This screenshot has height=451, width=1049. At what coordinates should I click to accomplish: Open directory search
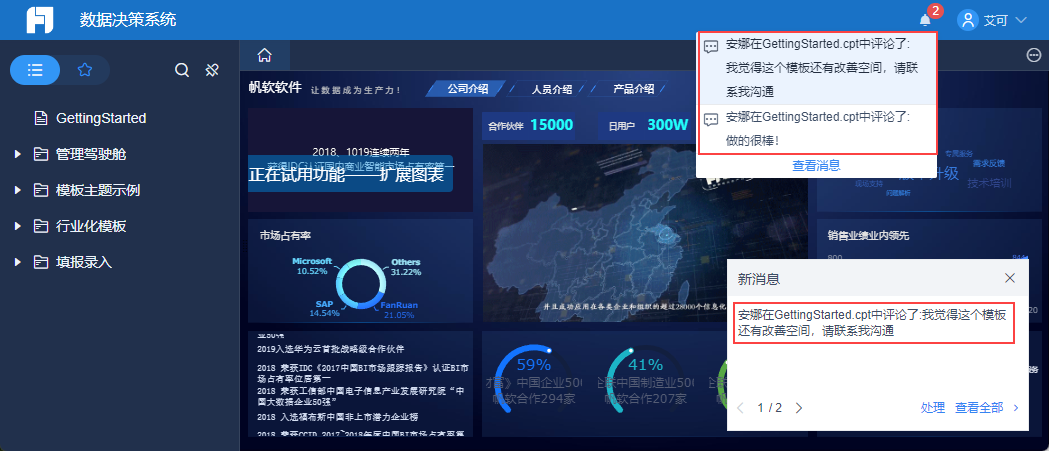(x=182, y=70)
